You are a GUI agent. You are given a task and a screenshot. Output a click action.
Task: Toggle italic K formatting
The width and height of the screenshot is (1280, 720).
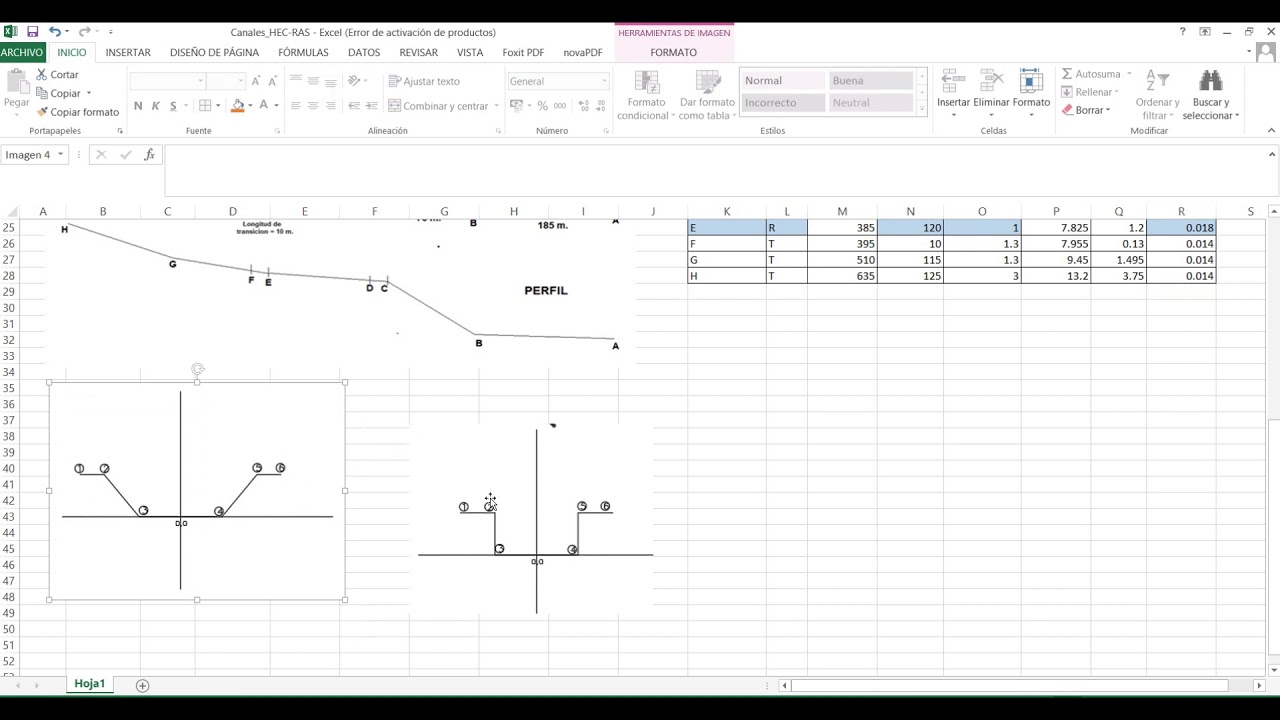coord(155,106)
